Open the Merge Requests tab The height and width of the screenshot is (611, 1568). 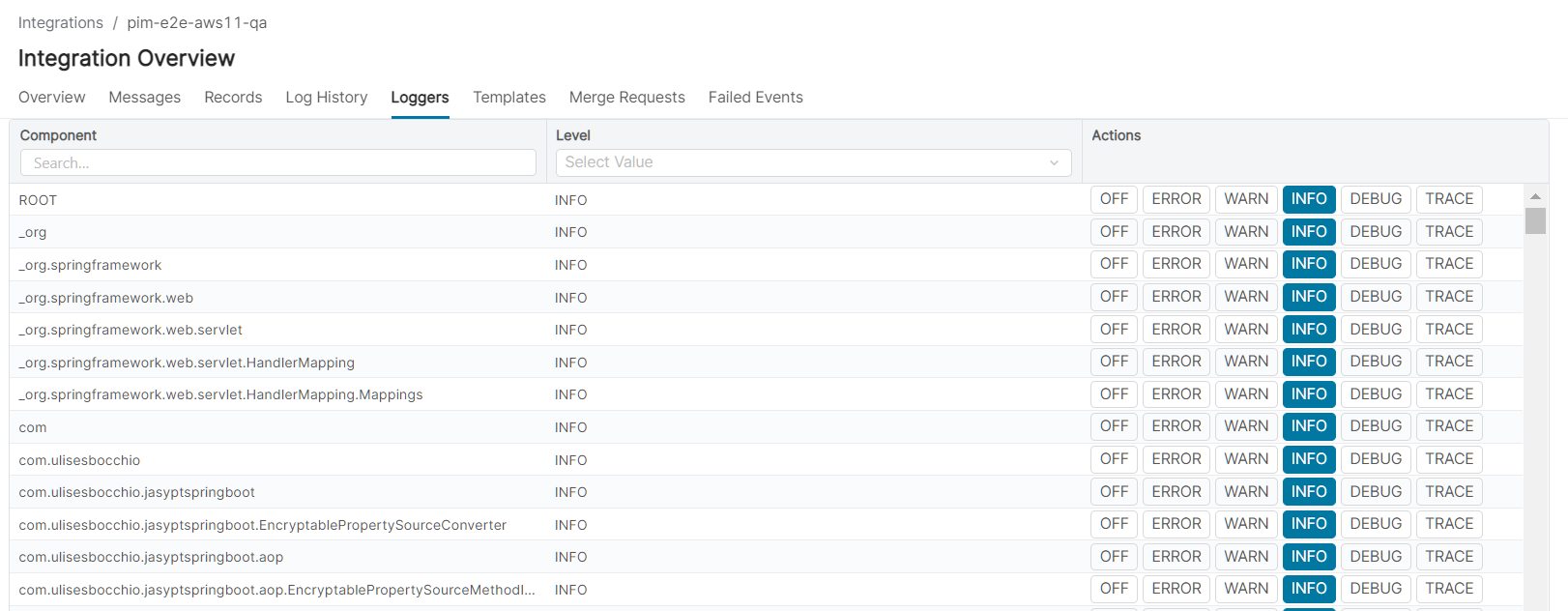[626, 98]
